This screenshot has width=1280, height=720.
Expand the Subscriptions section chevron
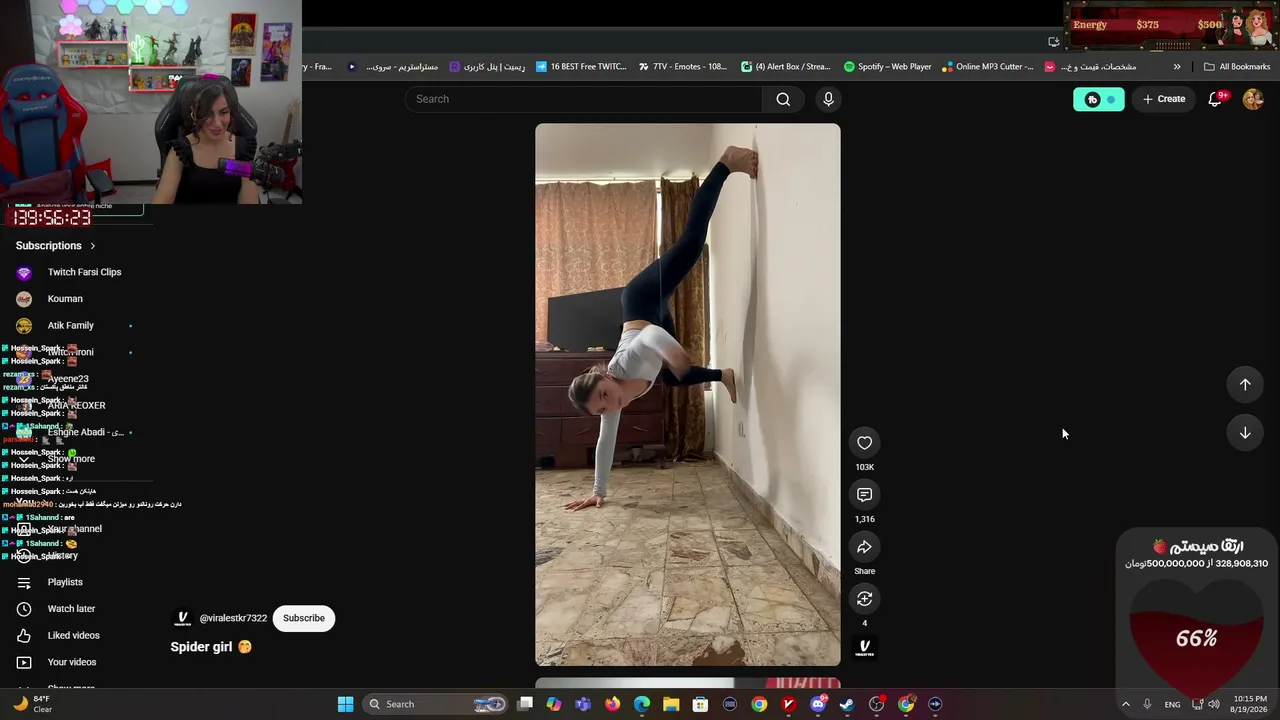pos(93,246)
